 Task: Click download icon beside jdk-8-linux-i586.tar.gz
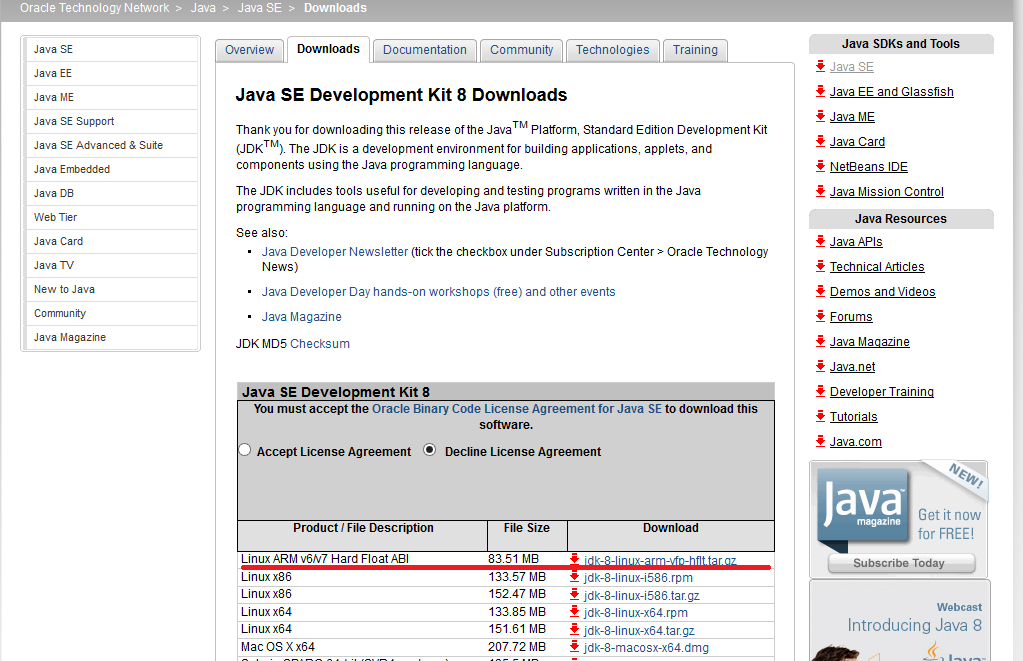point(574,594)
